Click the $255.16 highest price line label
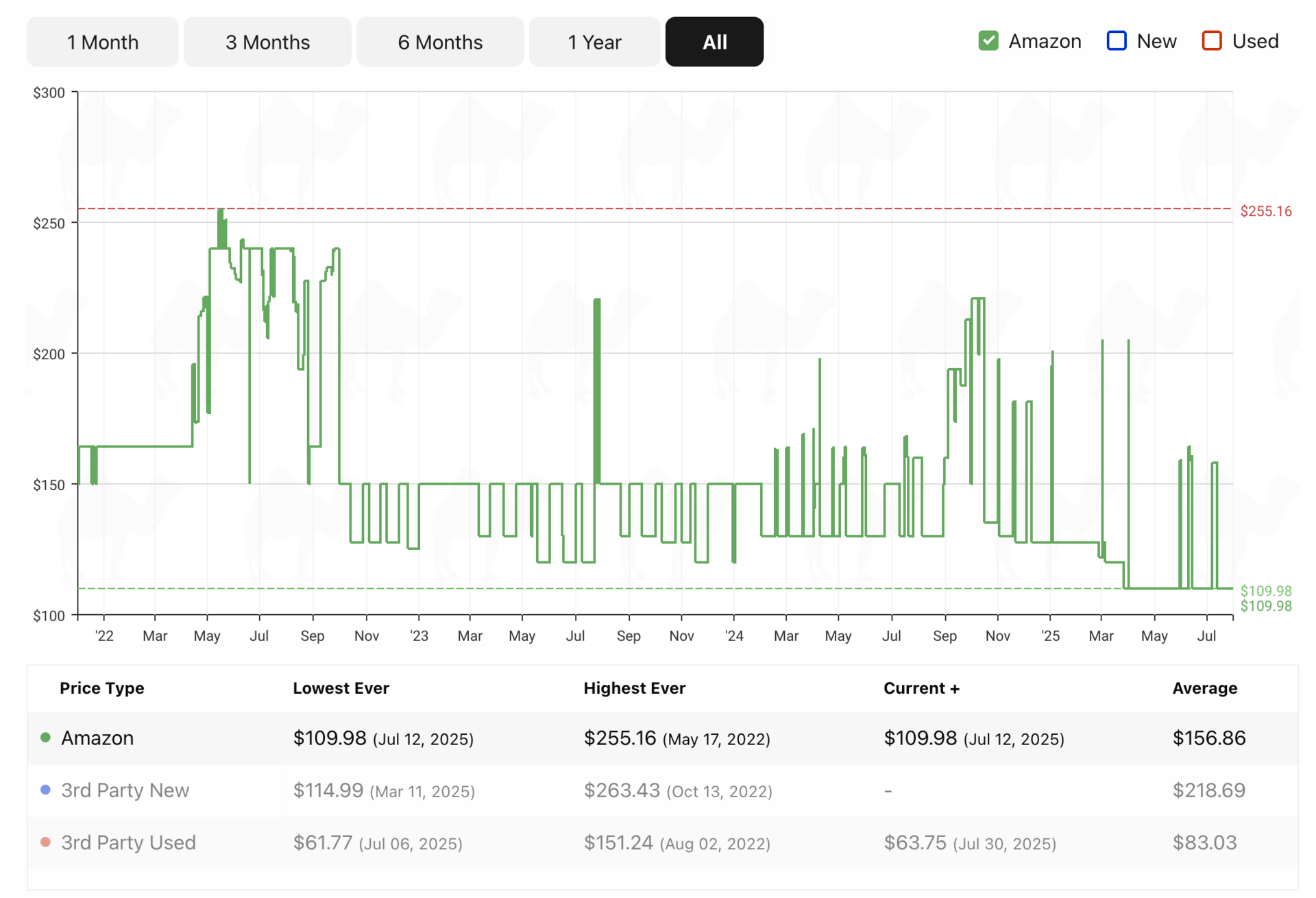The height and width of the screenshot is (898, 1316). 1265,211
